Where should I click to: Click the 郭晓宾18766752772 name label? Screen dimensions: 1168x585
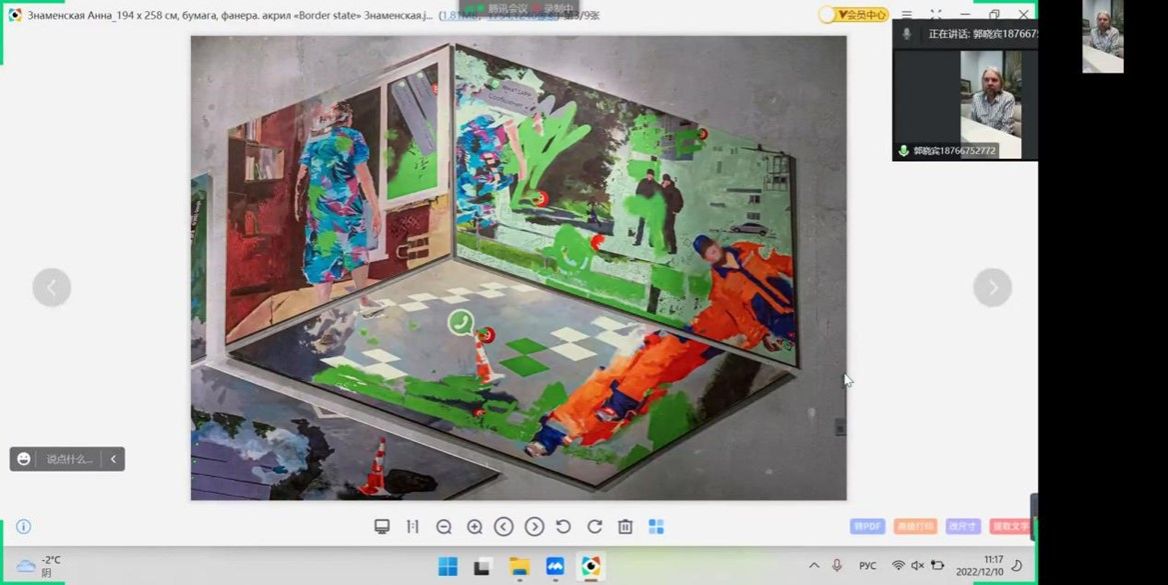pyautogui.click(x=955, y=151)
